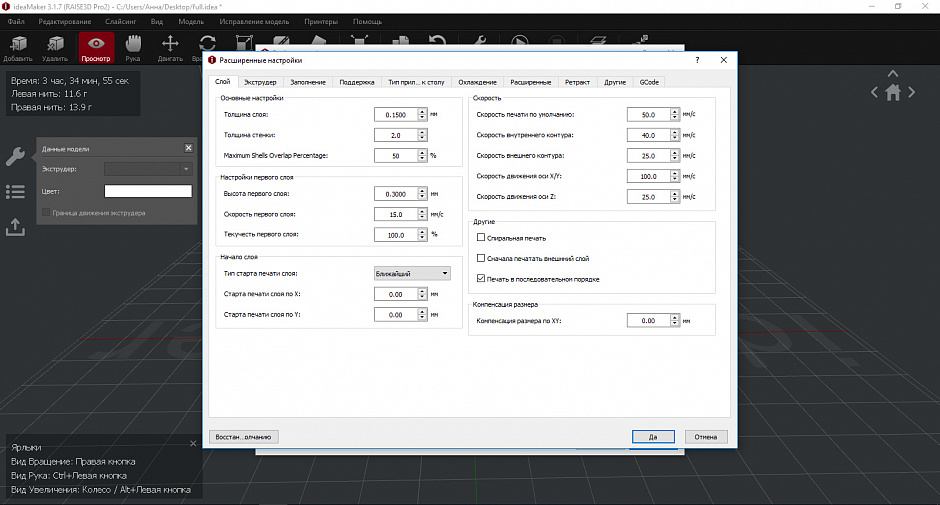
Task: Activate the Просмотр eye view tool
Action: [96, 48]
